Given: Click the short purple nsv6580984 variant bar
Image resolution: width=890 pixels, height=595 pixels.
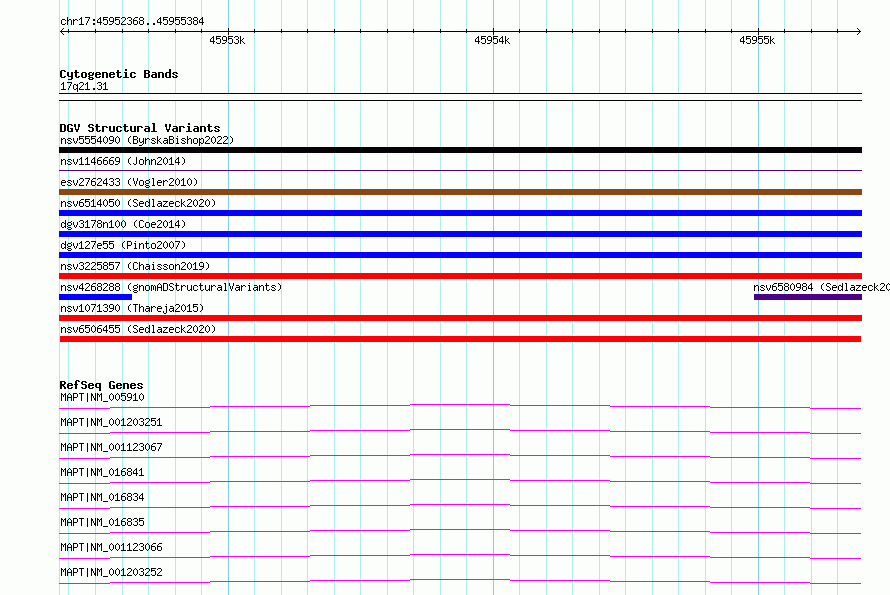Looking at the screenshot, I should pos(808,297).
